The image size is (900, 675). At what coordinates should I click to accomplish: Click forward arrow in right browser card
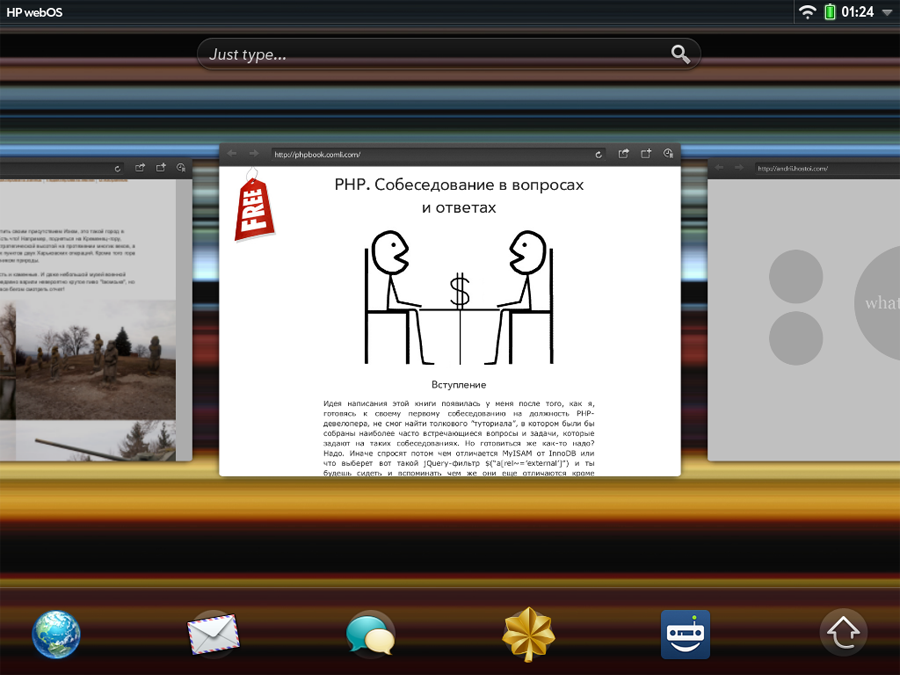tap(739, 168)
